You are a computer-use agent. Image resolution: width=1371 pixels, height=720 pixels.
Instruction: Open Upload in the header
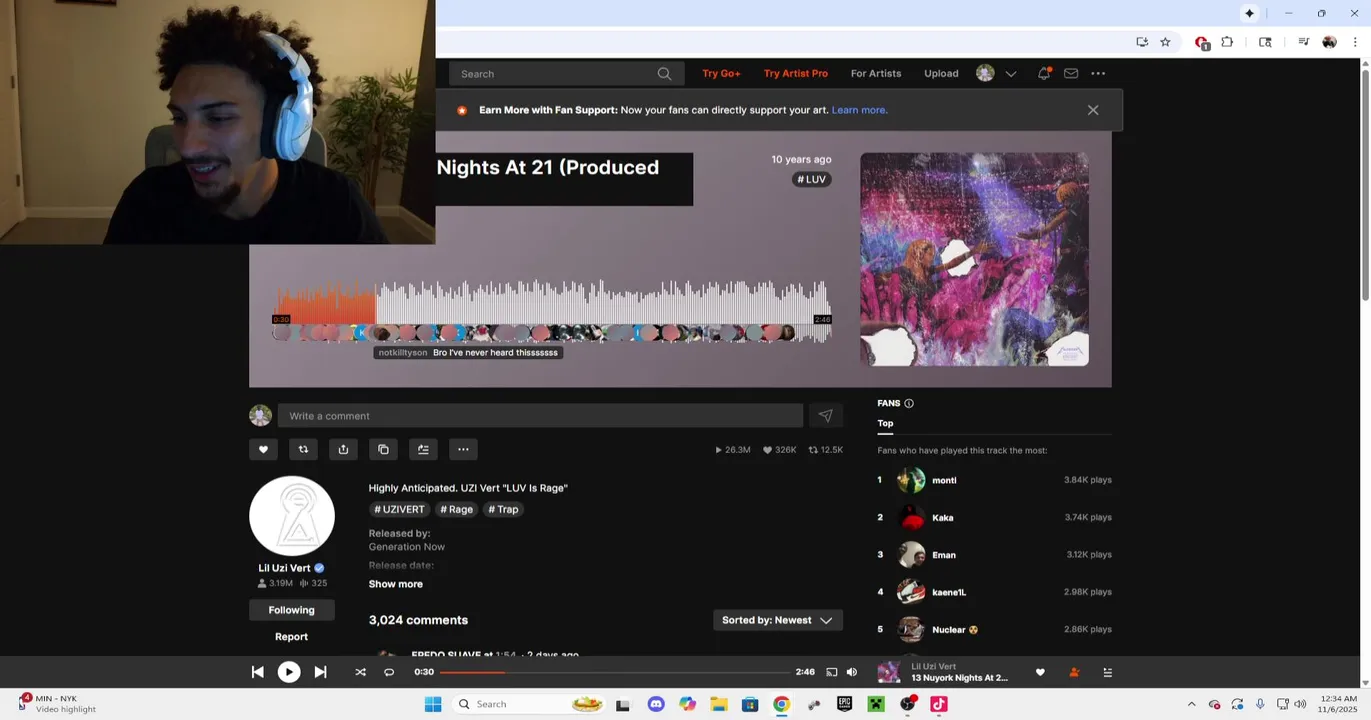[x=941, y=73]
